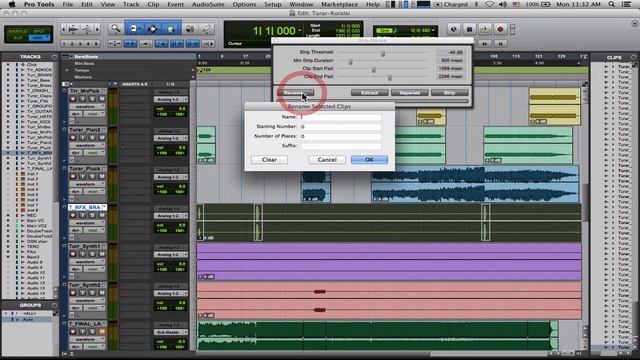This screenshot has height=360, width=640.
Task: Toggle Zoom Toggle icon below tools
Action: pos(115,43)
